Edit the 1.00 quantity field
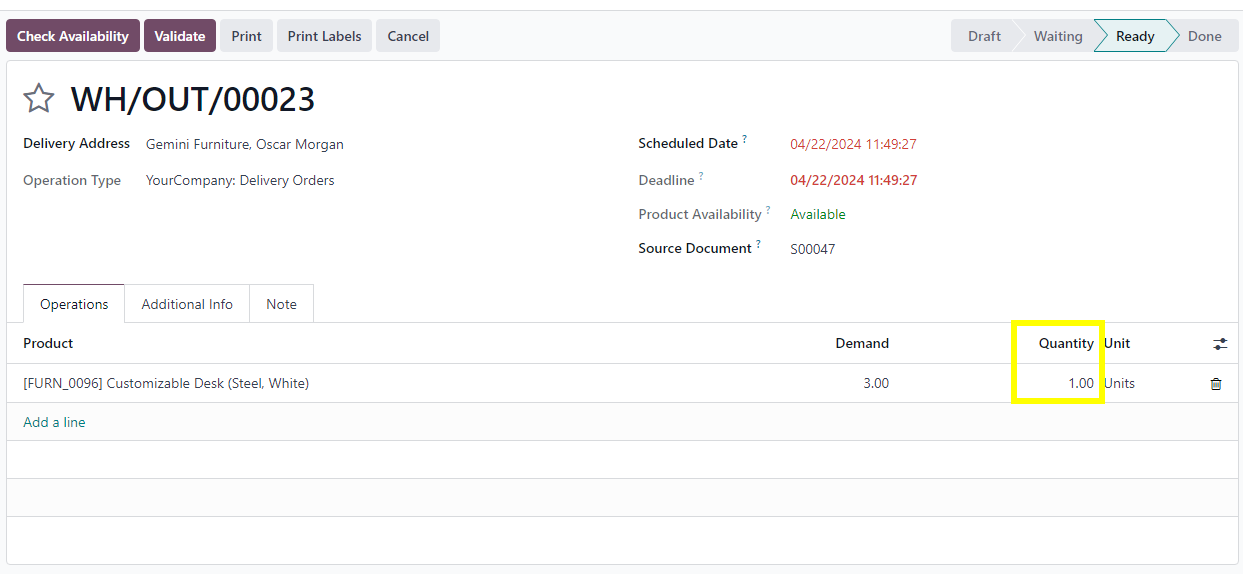The height and width of the screenshot is (574, 1243). pyautogui.click(x=1058, y=383)
